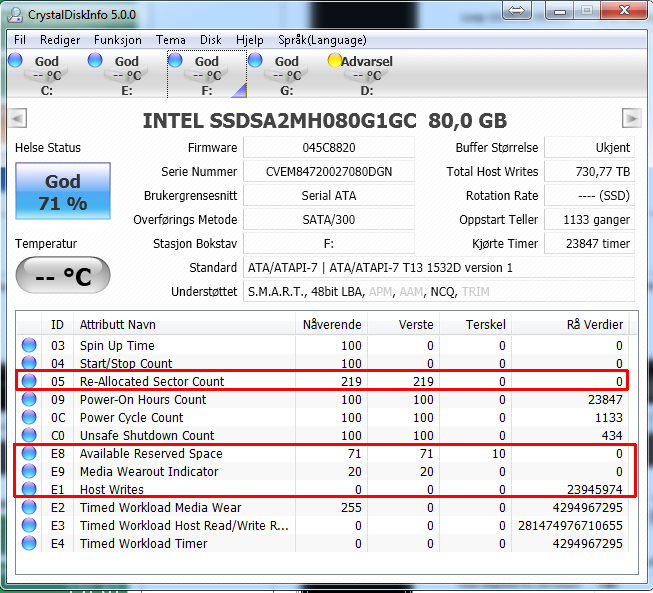Click the Rotation Rate value ---- (SSD)

(x=589, y=196)
